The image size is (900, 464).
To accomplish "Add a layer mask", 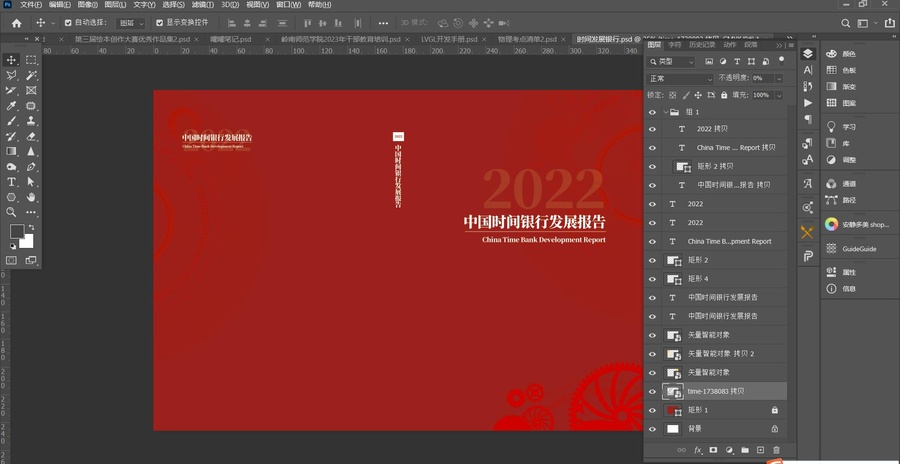I will pyautogui.click(x=713, y=450).
